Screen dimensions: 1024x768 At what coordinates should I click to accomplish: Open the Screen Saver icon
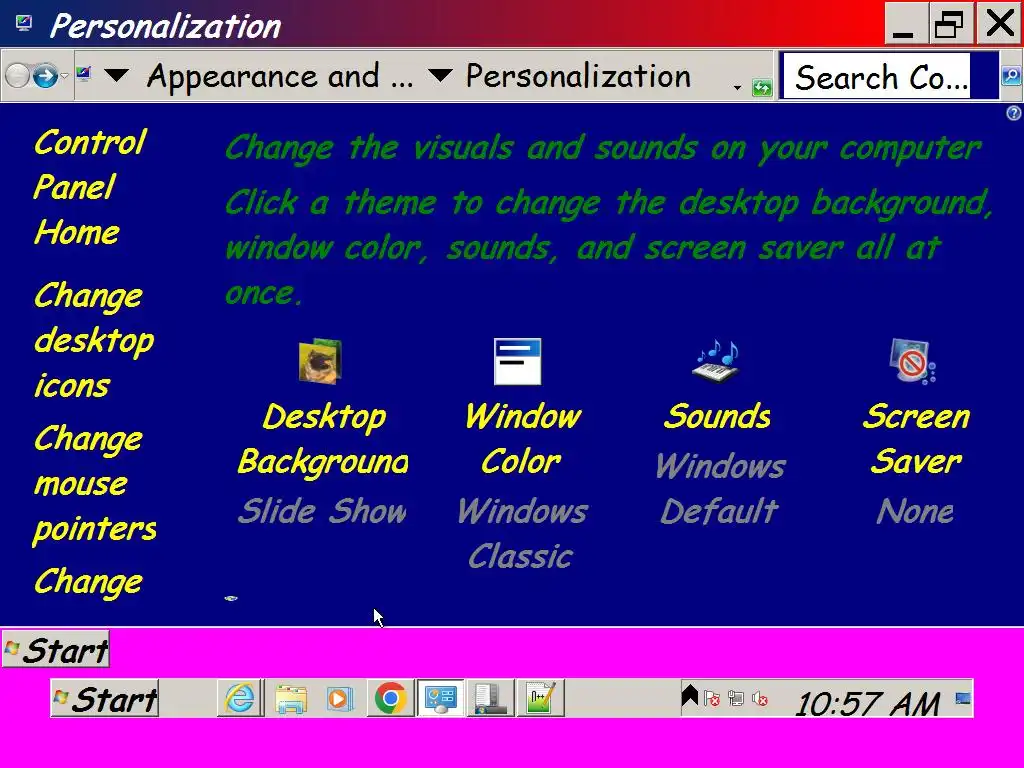click(x=912, y=361)
